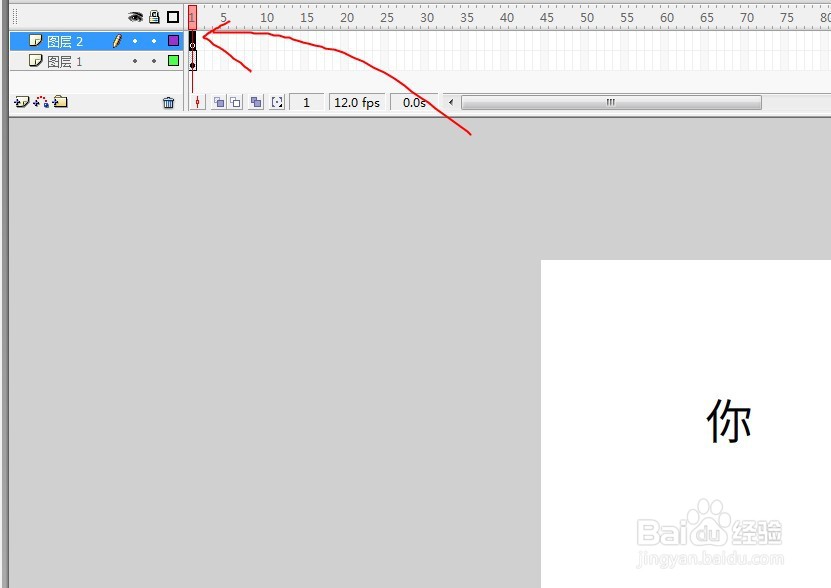Change the outline color of 图层 2

171,40
